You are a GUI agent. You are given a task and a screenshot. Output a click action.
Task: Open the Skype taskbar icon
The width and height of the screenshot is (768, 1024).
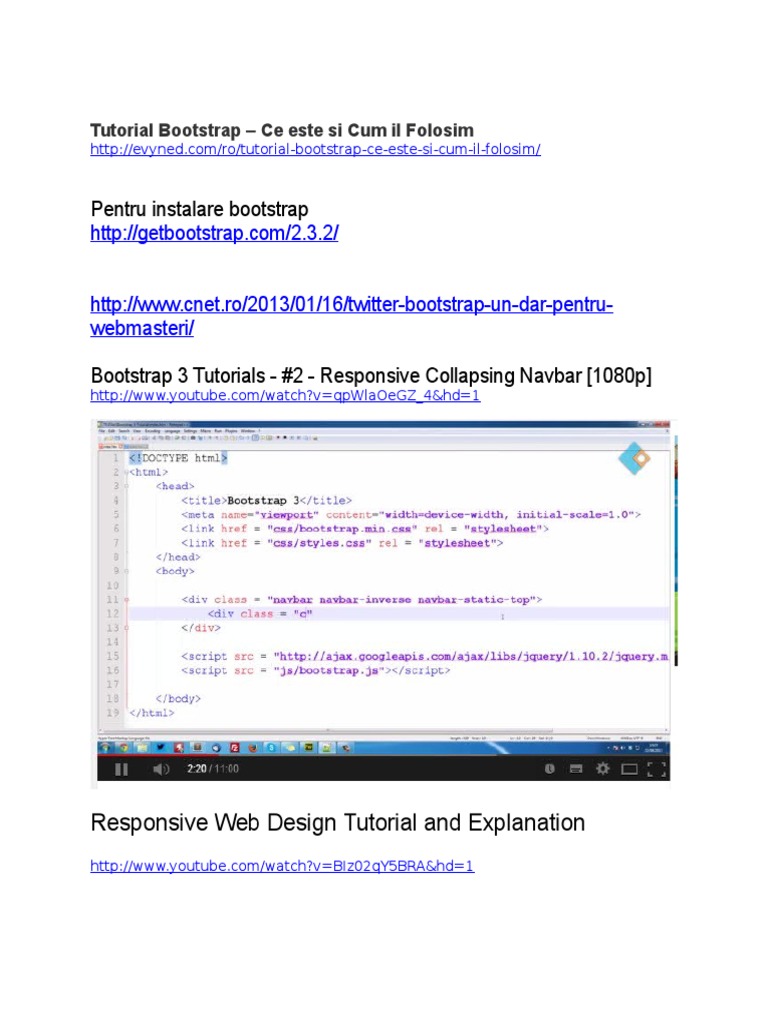(271, 748)
